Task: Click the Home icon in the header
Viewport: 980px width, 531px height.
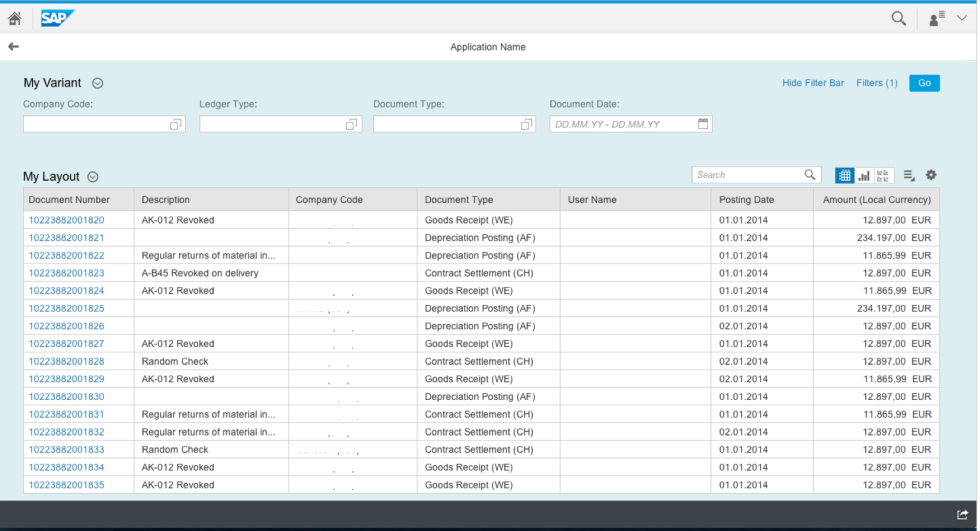Action: 15,18
